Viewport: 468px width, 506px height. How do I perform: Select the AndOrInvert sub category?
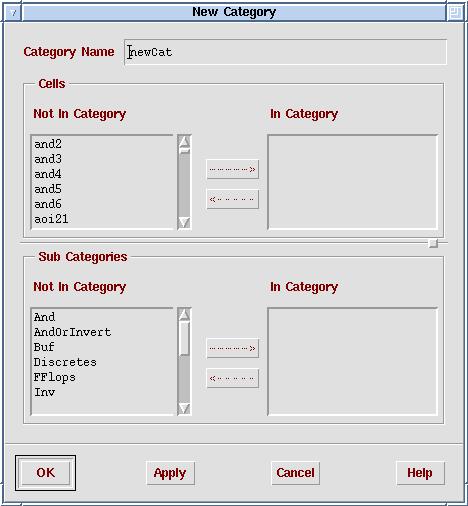(72, 332)
